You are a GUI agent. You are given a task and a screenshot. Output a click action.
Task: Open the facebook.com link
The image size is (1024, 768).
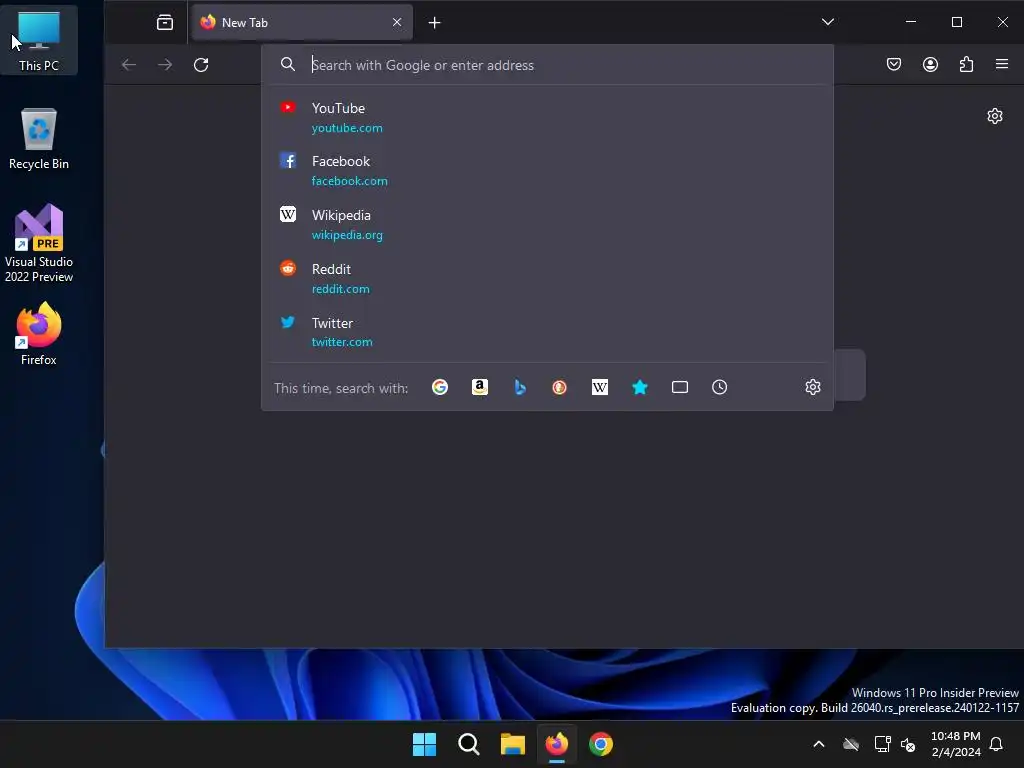click(349, 181)
